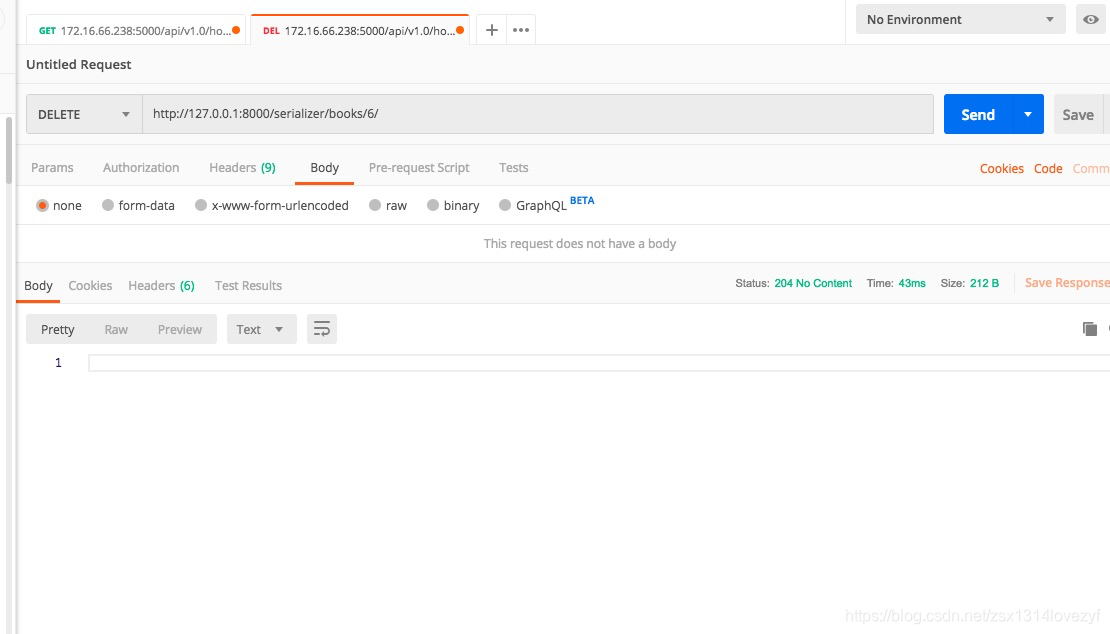Select the raw body type radio
This screenshot has width=1110, height=634.
[x=375, y=205]
